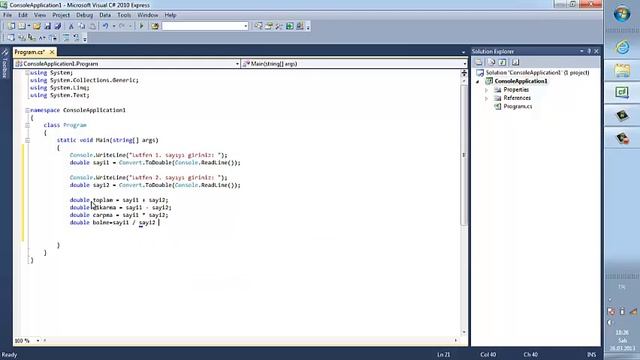Click the Find in Files icon
Viewport: 640px width, 360px height.
[155, 26]
